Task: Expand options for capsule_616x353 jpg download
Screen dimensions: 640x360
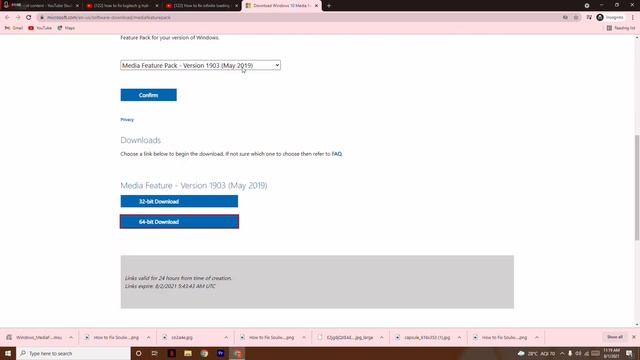Action: point(459,338)
